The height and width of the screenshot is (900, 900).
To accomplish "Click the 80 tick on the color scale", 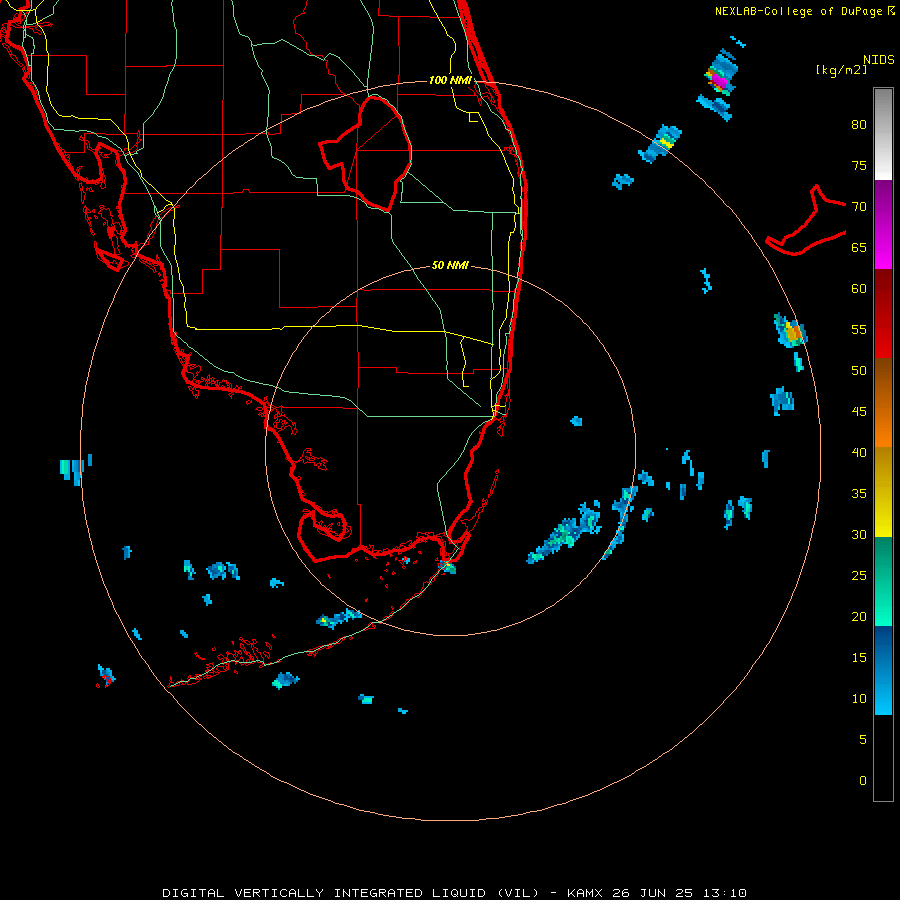I will (859, 125).
